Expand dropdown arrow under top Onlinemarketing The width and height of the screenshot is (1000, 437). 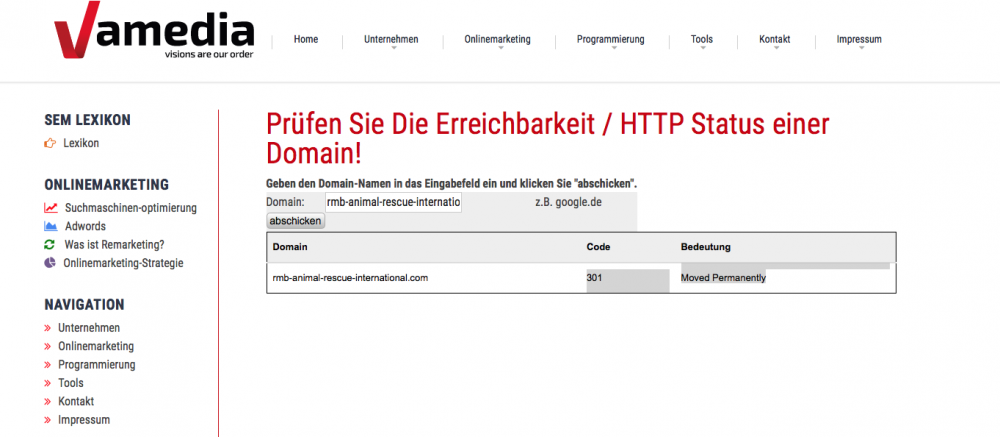tap(501, 48)
